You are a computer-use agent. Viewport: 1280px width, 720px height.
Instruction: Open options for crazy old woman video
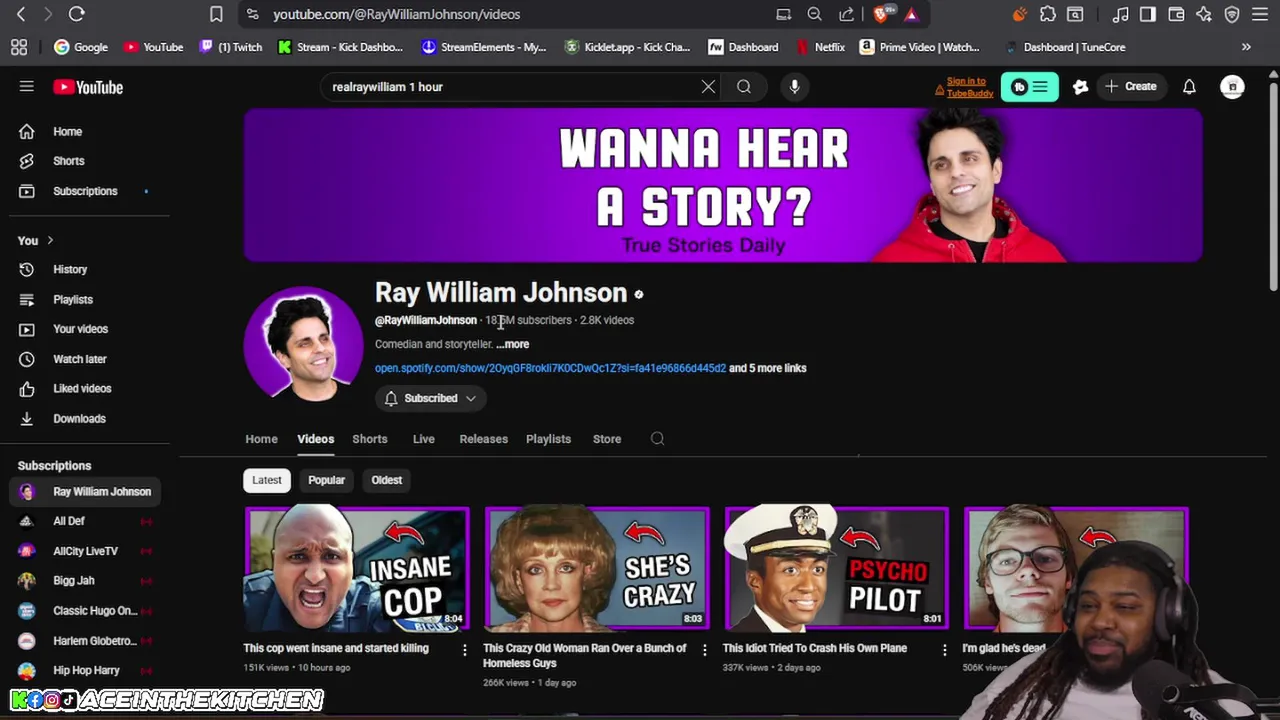tap(704, 650)
